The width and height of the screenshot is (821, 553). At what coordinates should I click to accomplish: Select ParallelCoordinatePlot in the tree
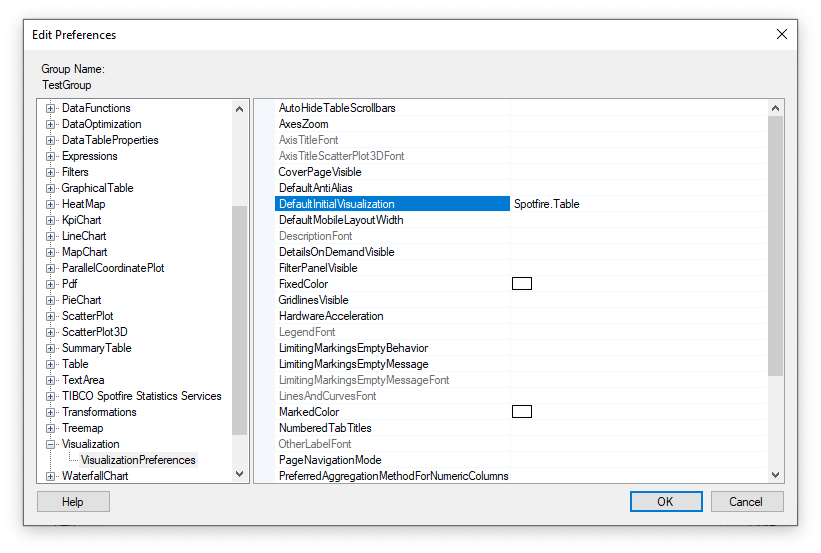point(113,268)
